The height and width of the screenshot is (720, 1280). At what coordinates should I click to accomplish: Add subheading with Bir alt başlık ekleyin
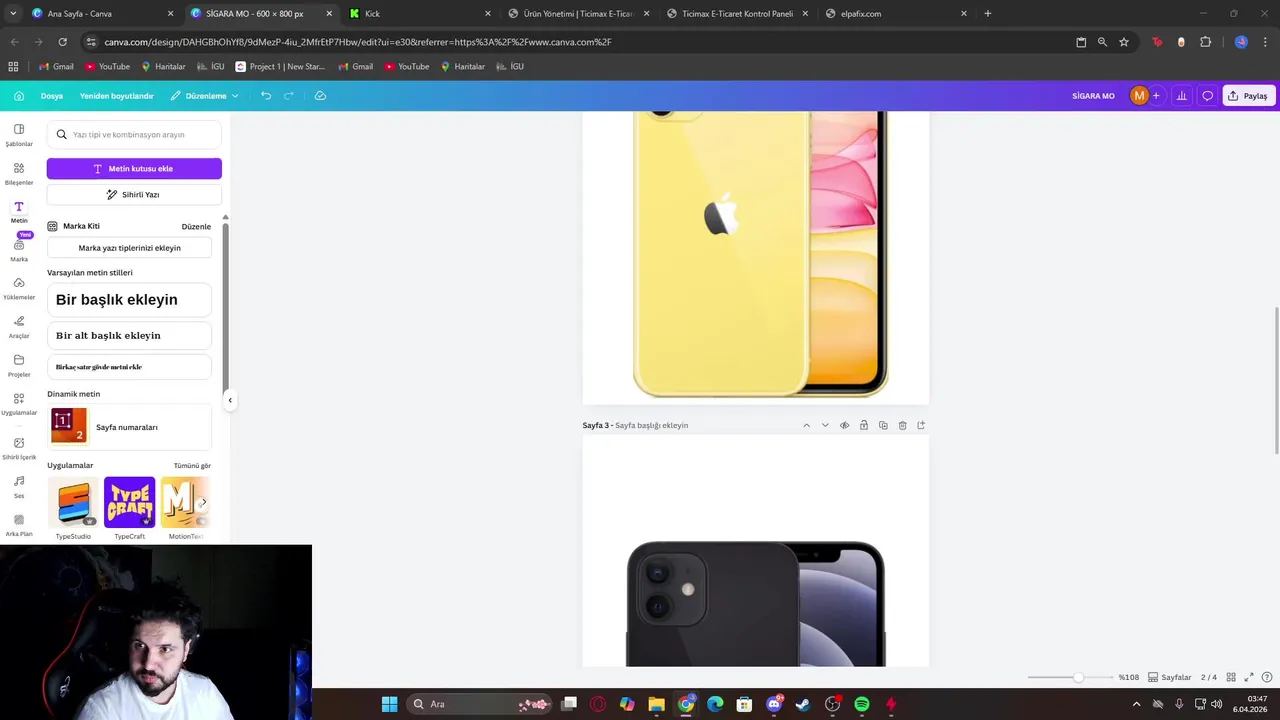click(x=130, y=336)
